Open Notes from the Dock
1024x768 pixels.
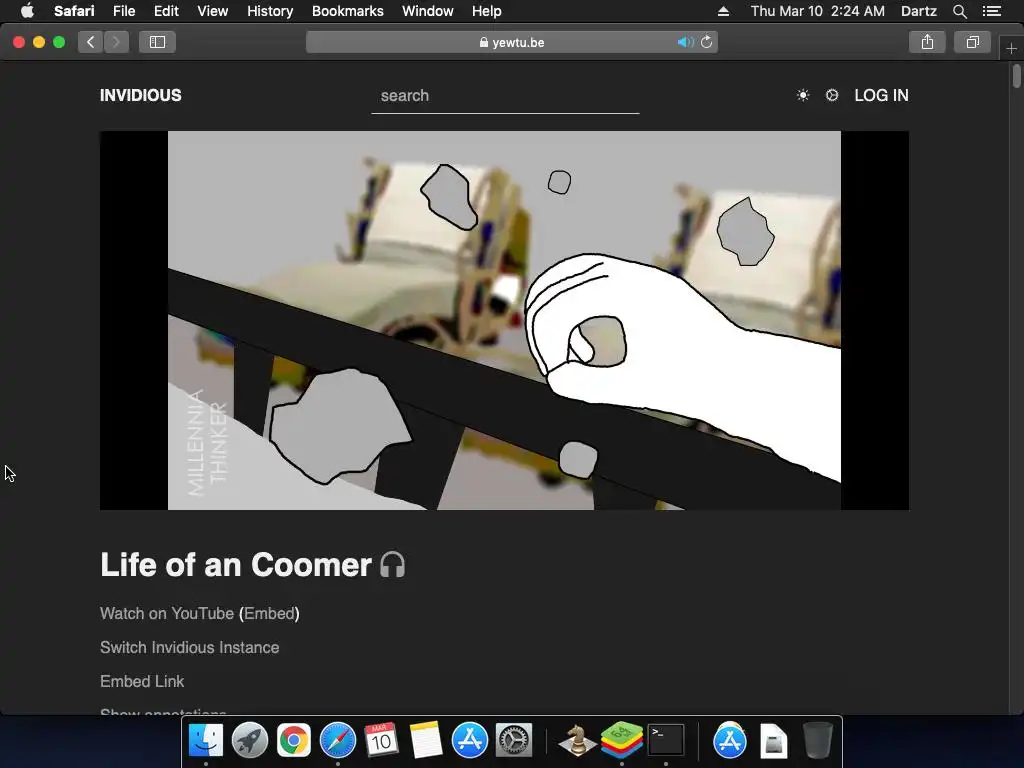[426, 741]
